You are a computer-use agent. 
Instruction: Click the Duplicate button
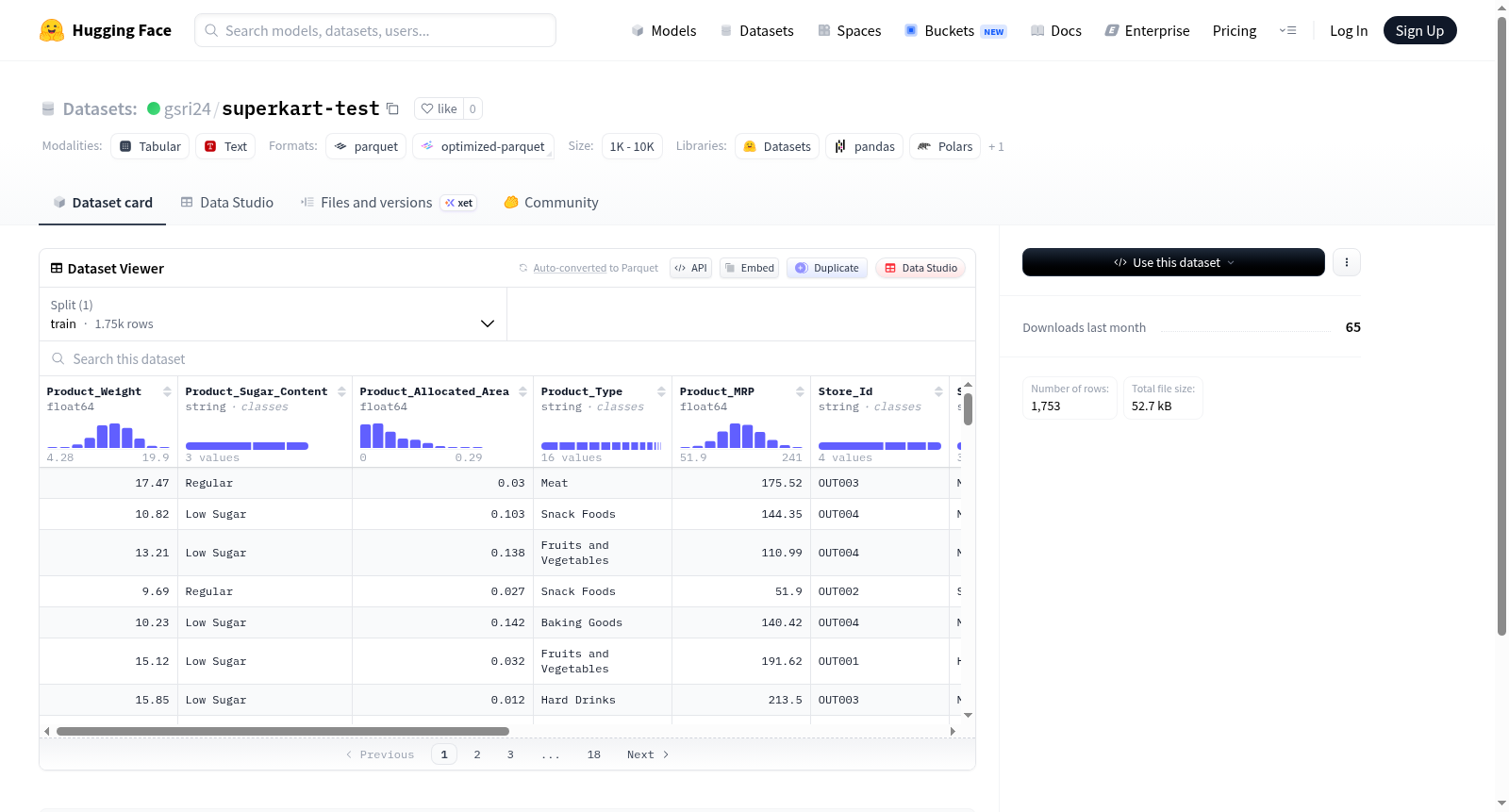[827, 268]
